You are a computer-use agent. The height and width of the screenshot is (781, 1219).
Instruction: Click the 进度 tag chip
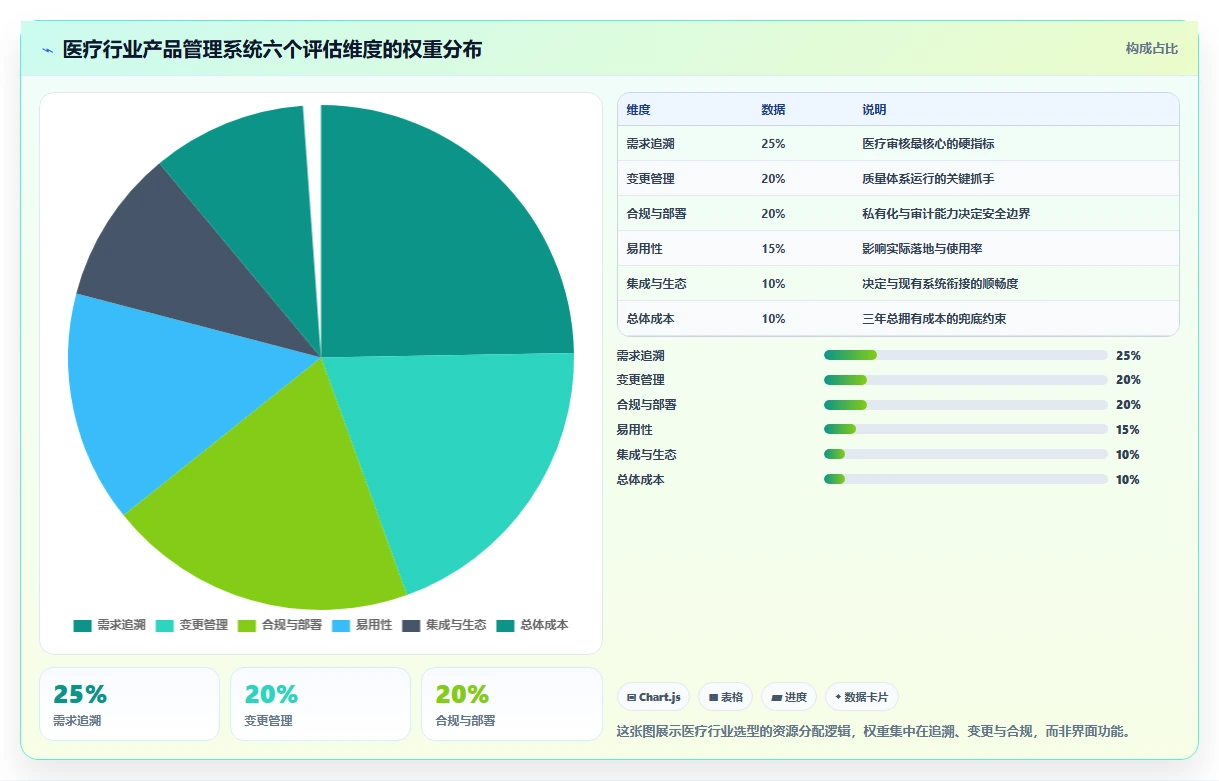tap(789, 697)
